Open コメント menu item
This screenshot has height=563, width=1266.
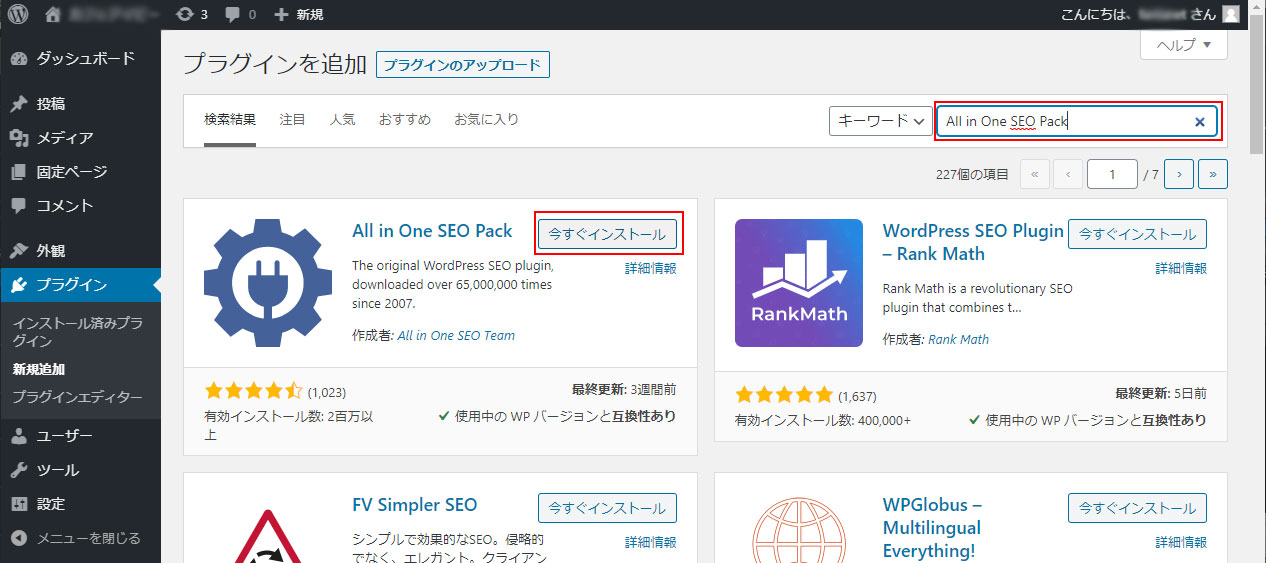80,206
